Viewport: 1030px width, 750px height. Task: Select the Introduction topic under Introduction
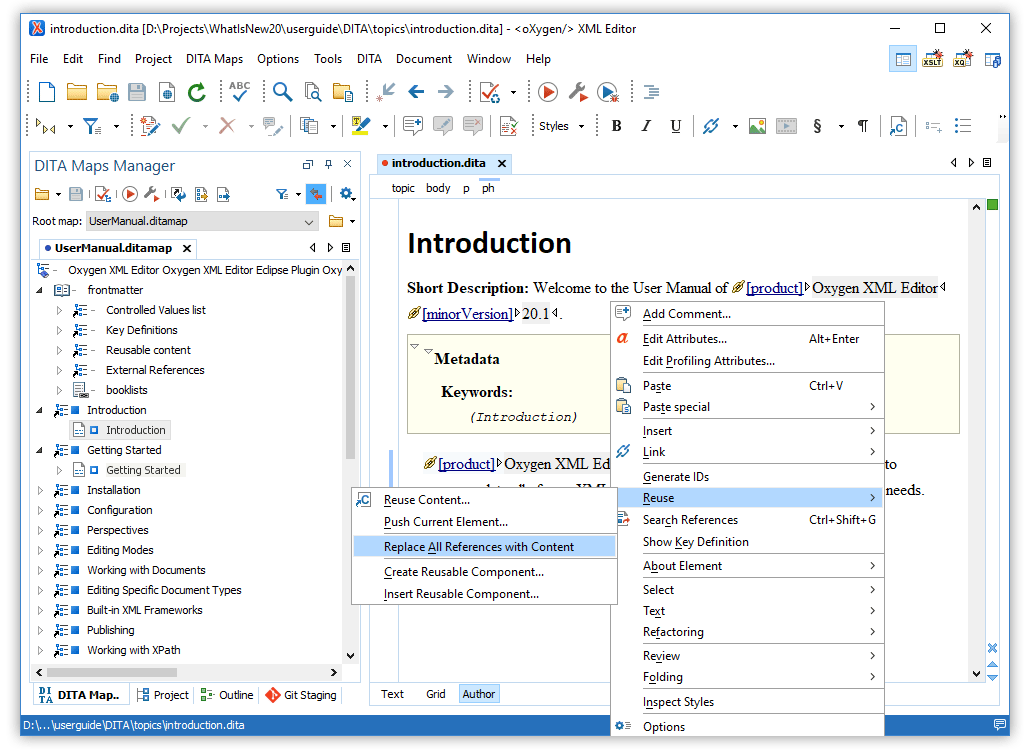[x=135, y=430]
